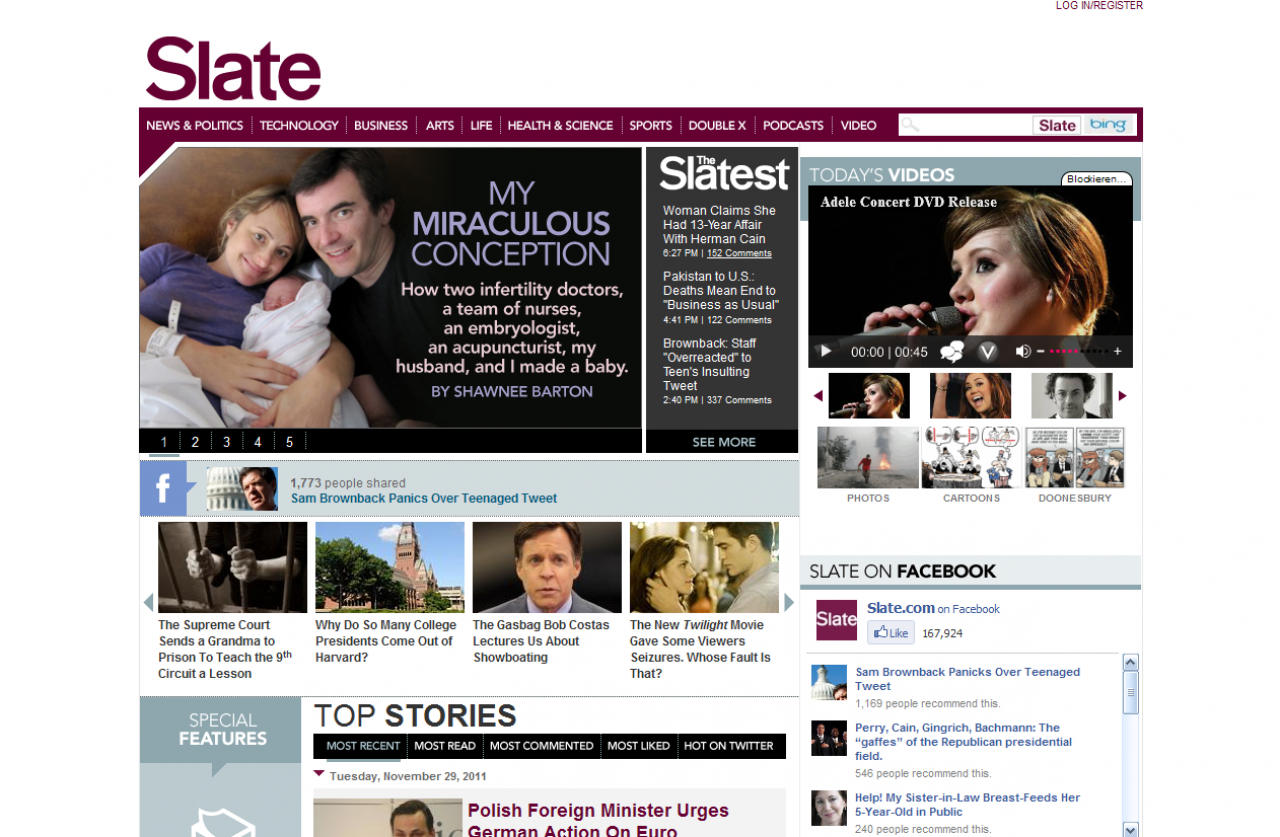This screenshot has height=837, width=1280.
Task: Open the Gasbag Bob Costas story
Action: point(541,641)
